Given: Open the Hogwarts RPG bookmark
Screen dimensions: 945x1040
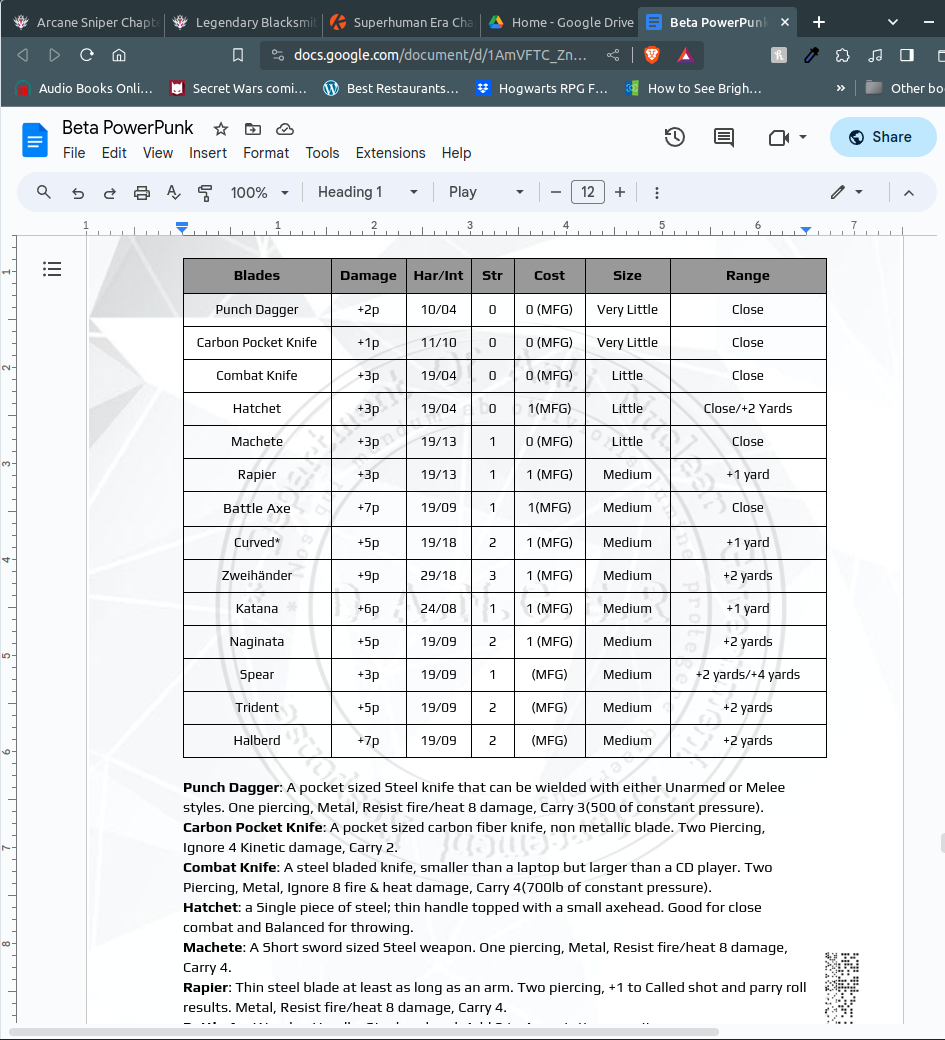Looking at the screenshot, I should click(542, 88).
